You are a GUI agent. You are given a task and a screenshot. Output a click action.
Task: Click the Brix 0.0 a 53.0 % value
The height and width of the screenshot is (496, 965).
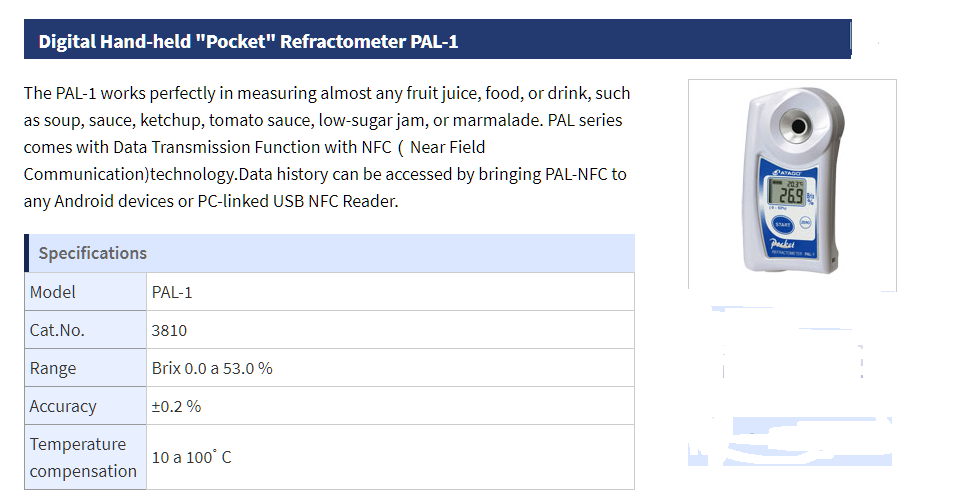pyautogui.click(x=212, y=368)
